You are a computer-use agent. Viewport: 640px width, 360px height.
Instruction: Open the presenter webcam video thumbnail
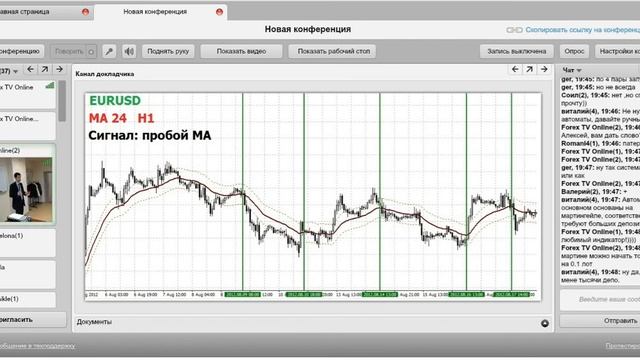(26, 190)
